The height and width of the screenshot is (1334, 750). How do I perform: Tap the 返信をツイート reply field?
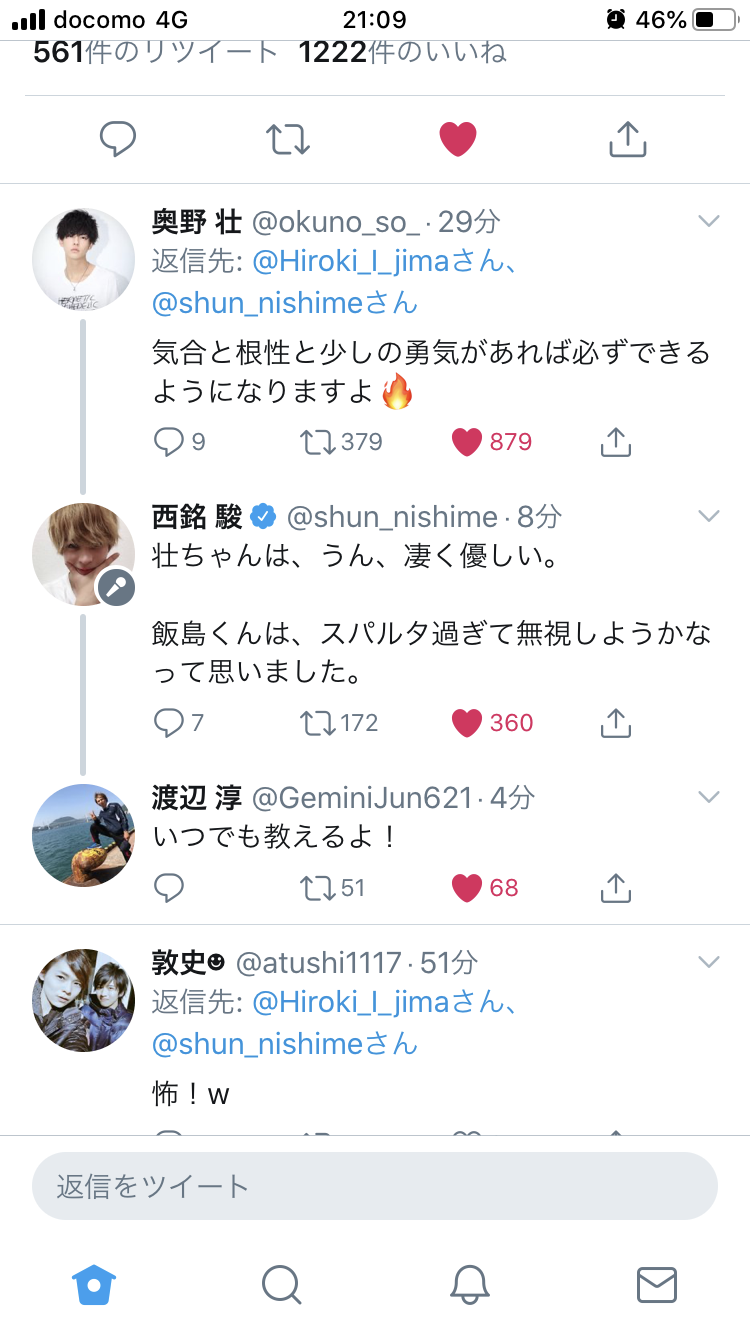point(375,1187)
